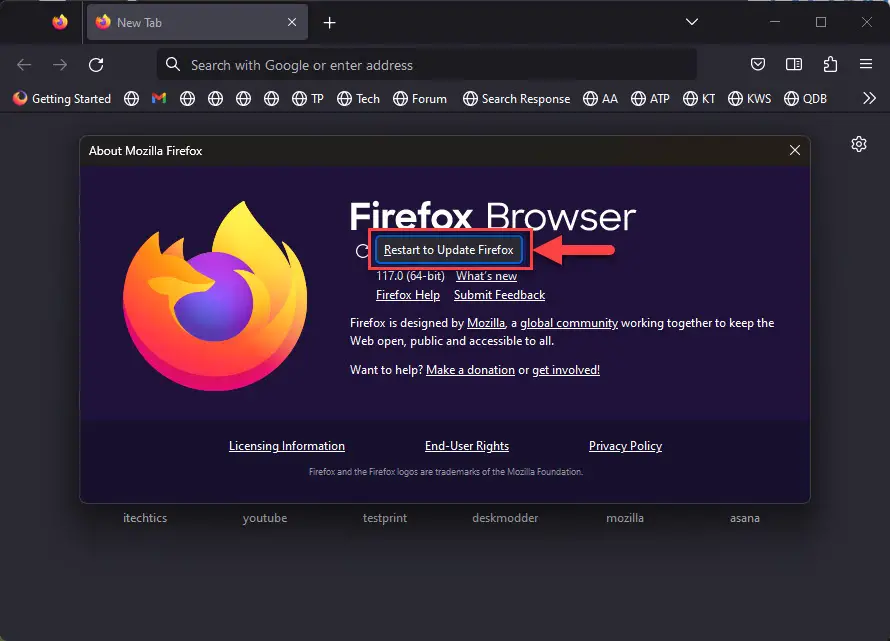Open the Extensions puzzle icon

coord(830,64)
